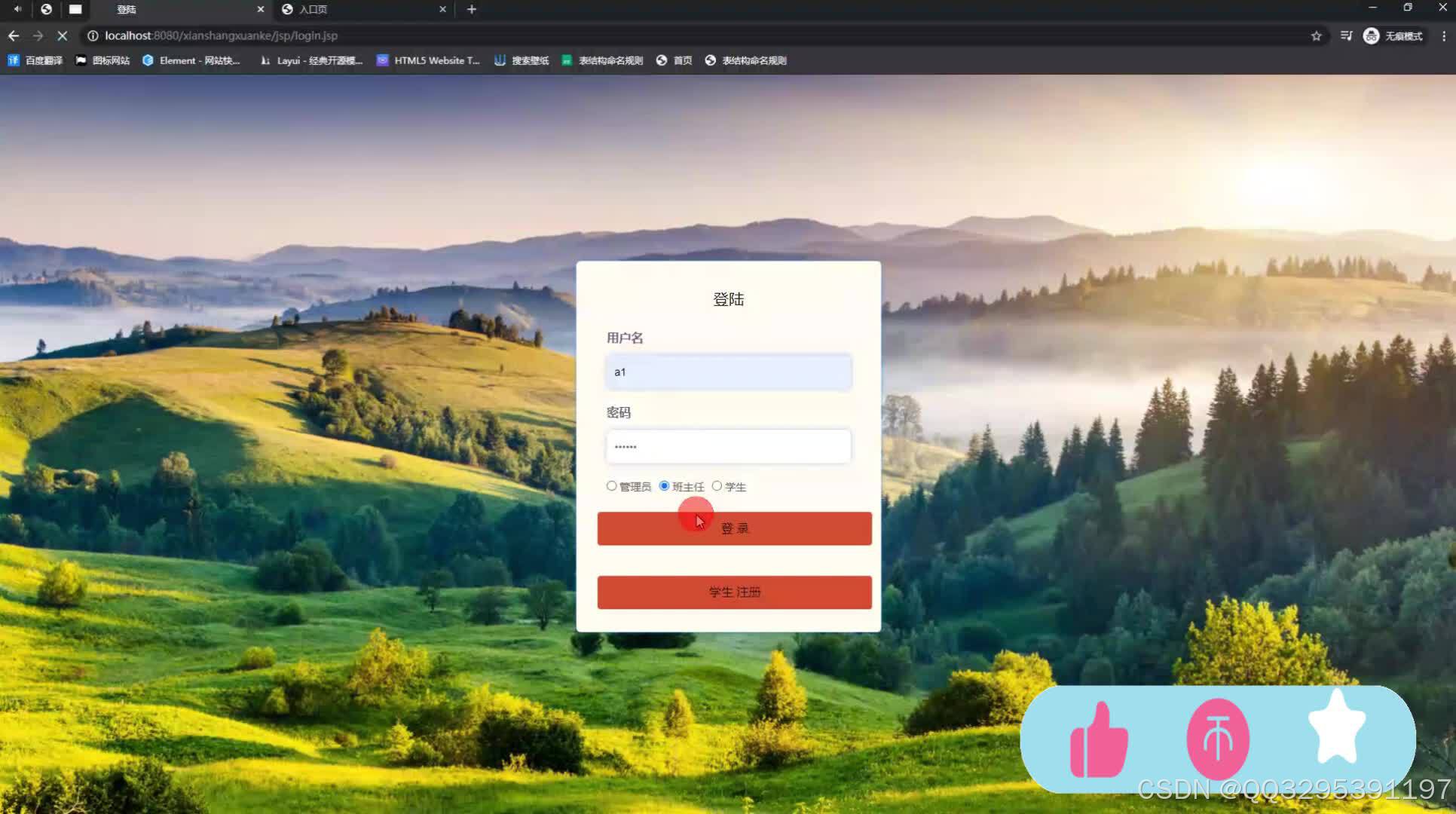Open the HTML5 Website bookmark
This screenshot has height=814, width=1456.
click(428, 60)
